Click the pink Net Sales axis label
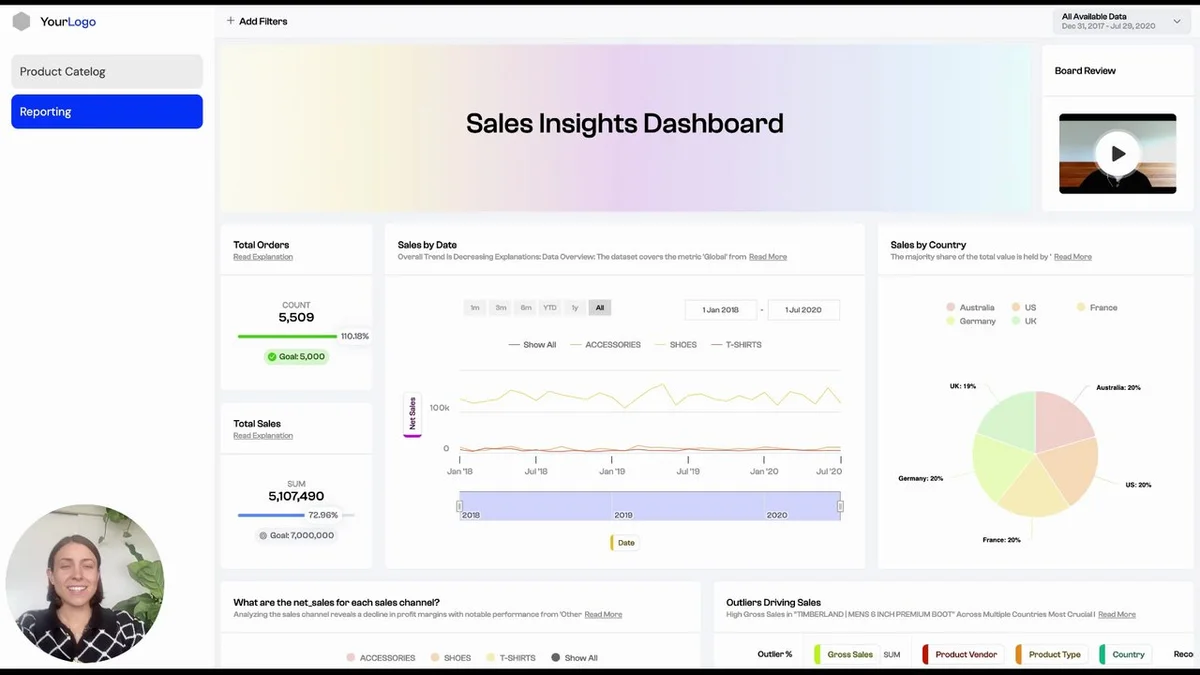Viewport: 1200px width, 675px height. pyautogui.click(x=411, y=413)
